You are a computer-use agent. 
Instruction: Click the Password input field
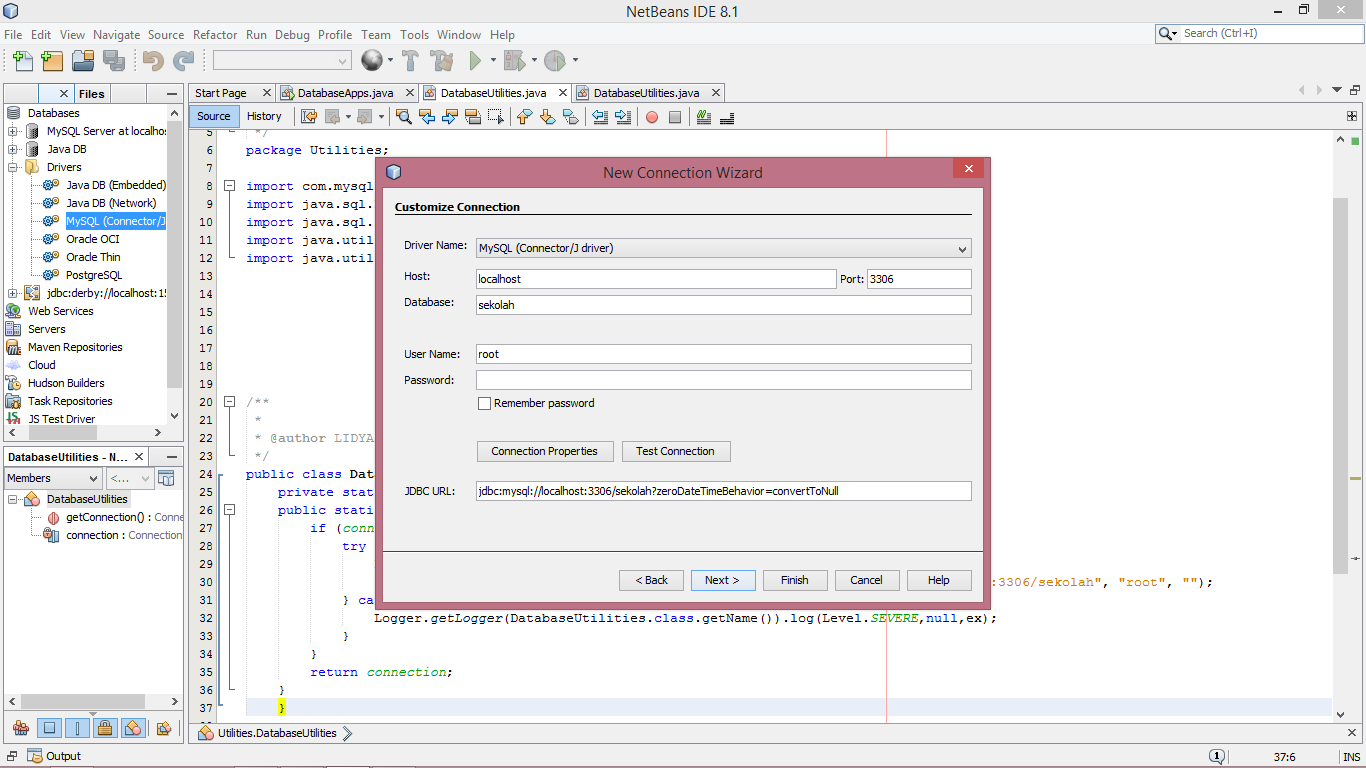(x=723, y=380)
